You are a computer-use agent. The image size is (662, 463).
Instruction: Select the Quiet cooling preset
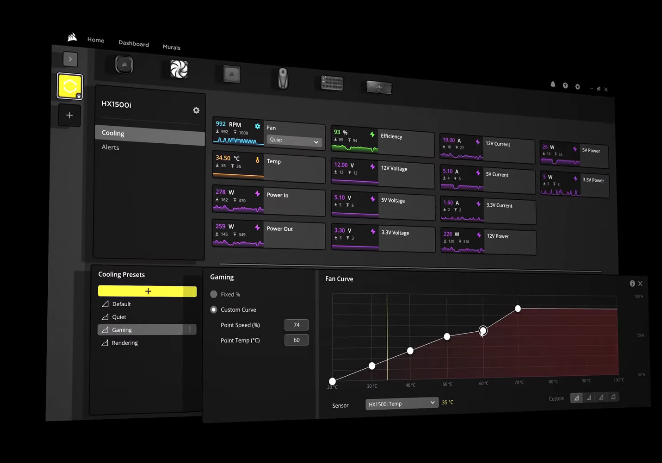point(119,317)
